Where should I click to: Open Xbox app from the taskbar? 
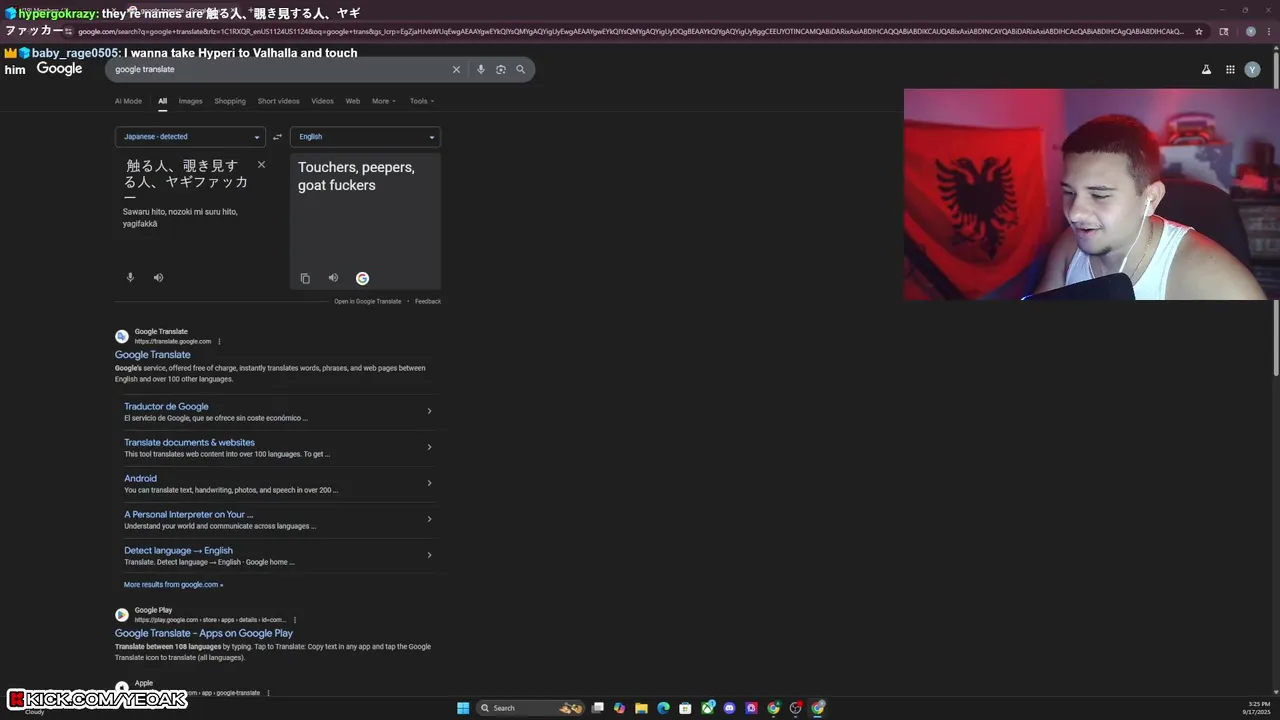click(707, 708)
